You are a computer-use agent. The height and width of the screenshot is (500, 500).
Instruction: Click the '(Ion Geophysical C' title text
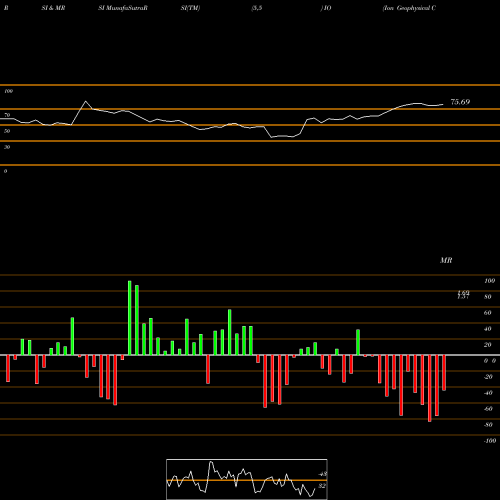409,8
